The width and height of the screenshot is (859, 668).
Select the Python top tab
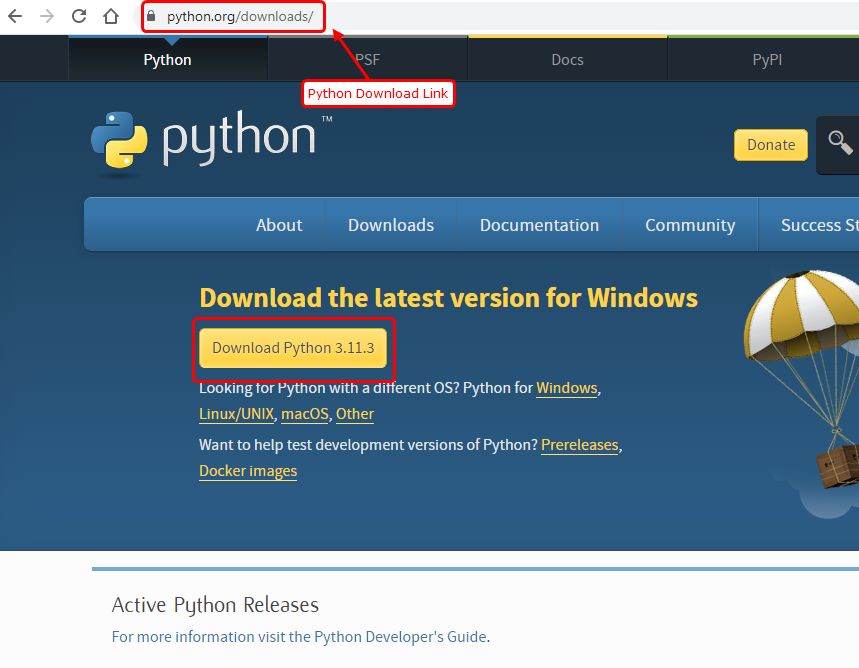point(168,60)
